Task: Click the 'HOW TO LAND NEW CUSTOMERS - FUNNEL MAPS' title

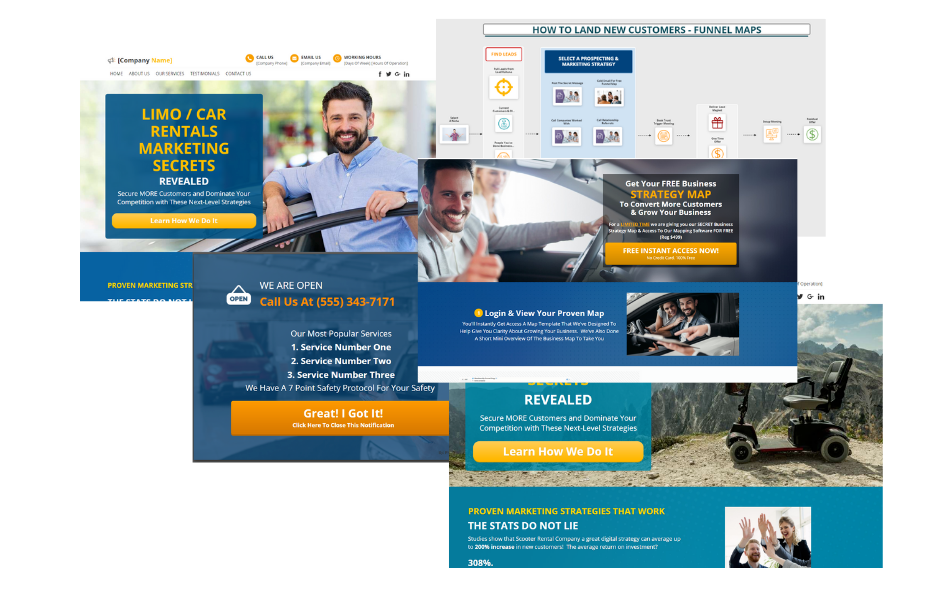Action: 647,30
